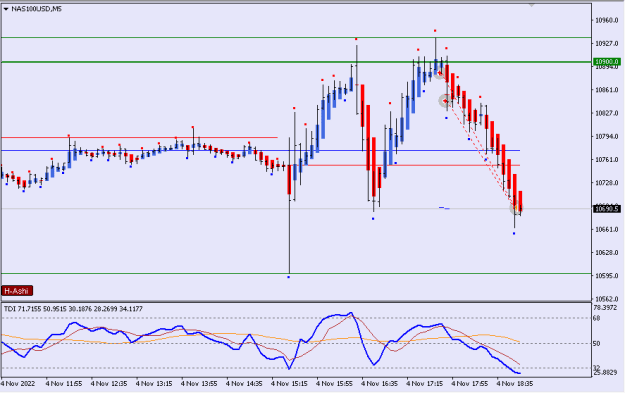The height and width of the screenshot is (393, 625).
Task: Click the gray chart shift triangle marker
Action: click(x=532, y=5)
